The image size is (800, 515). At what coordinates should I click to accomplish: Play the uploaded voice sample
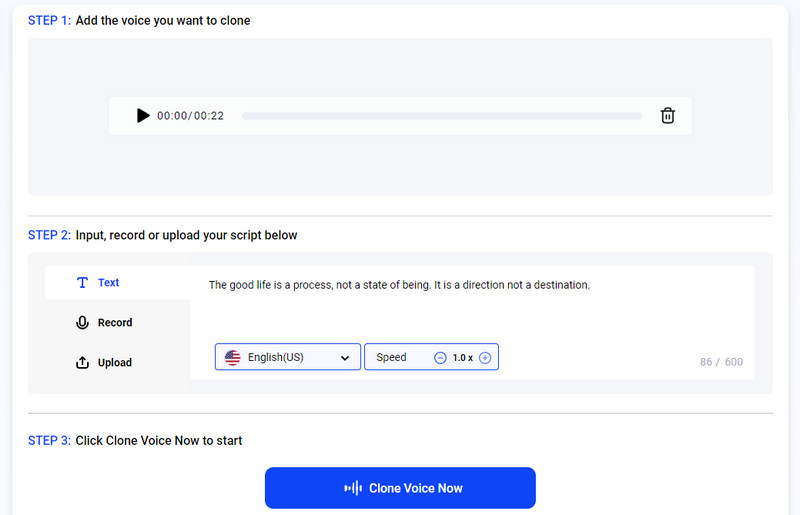coord(143,116)
